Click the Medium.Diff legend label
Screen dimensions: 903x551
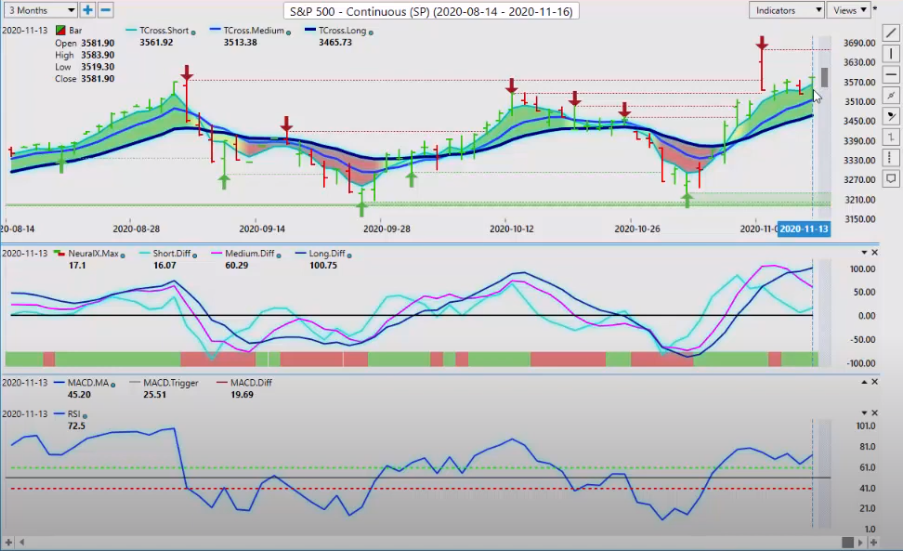(x=249, y=253)
